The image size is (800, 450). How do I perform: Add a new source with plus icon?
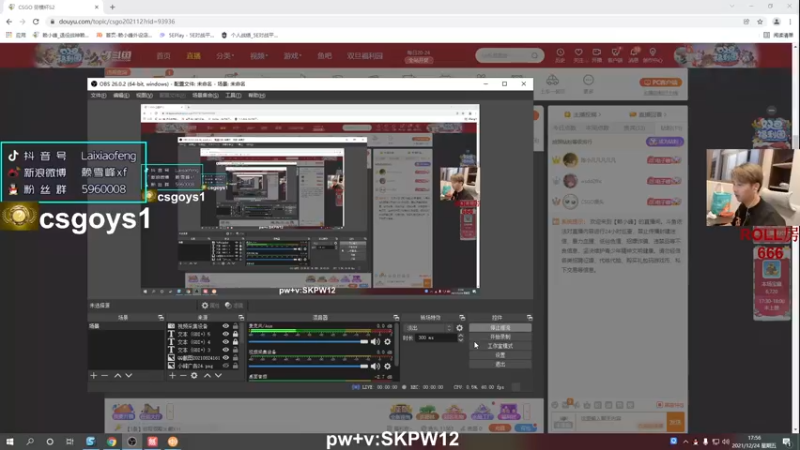172,376
